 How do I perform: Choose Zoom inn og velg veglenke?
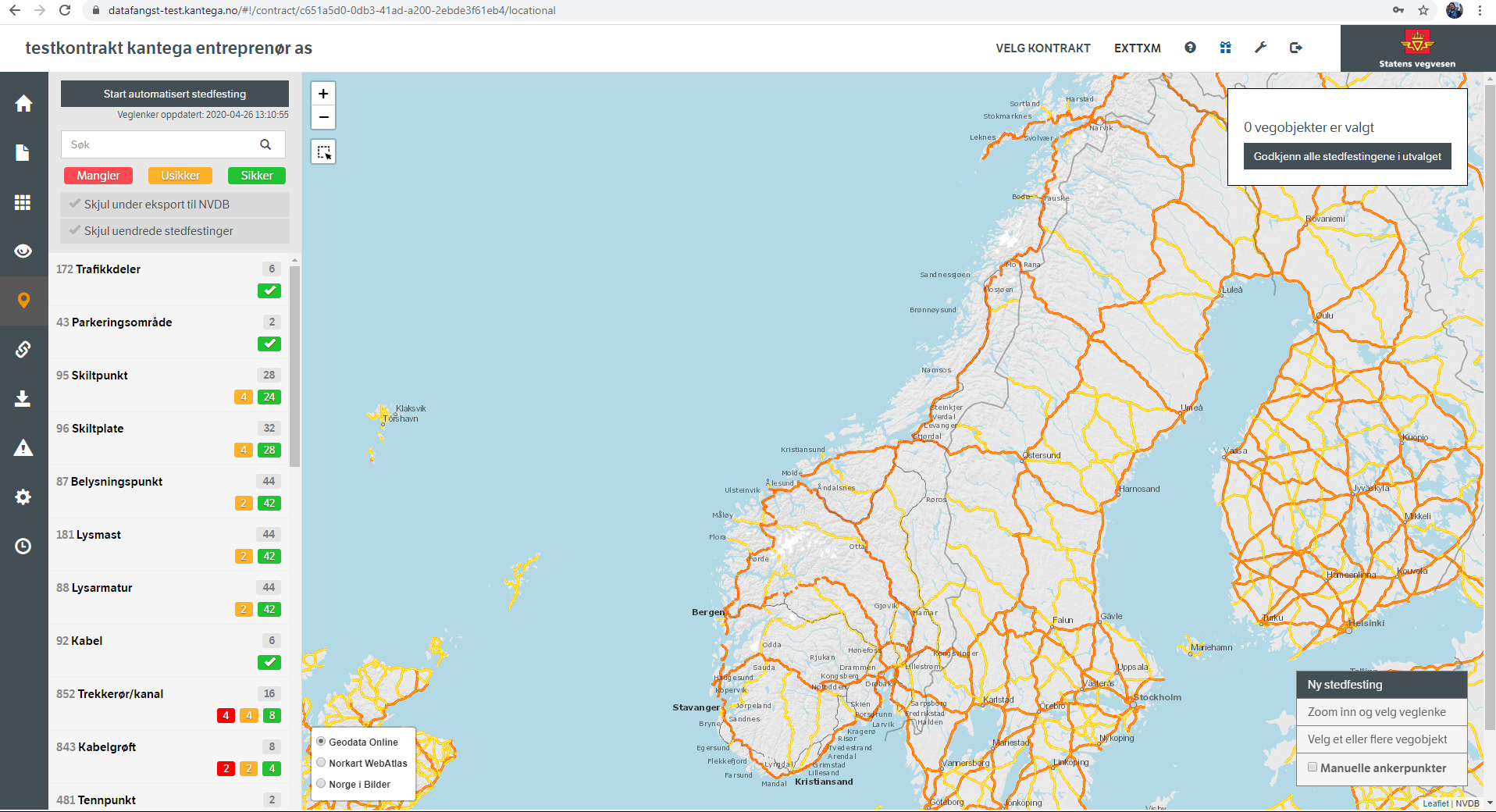coord(1382,712)
